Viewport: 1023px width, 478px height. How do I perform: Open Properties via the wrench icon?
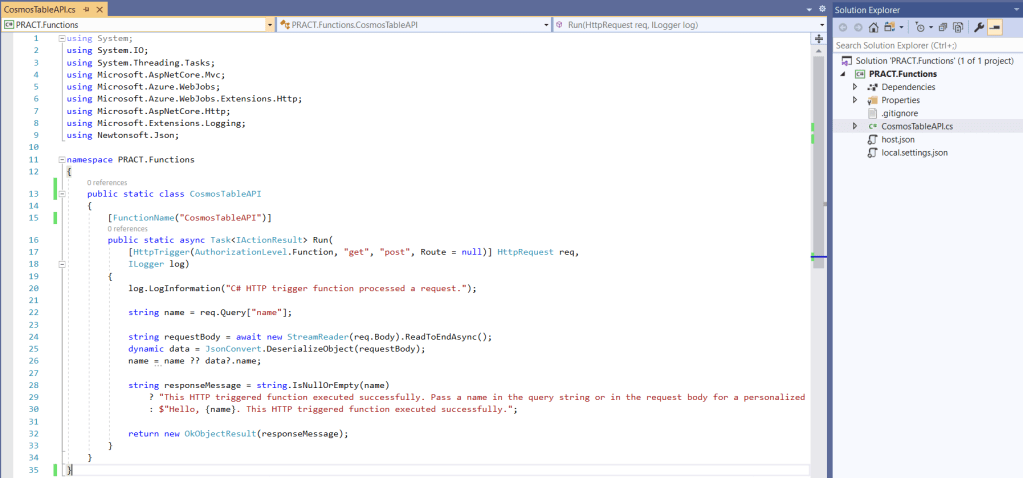tap(979, 27)
